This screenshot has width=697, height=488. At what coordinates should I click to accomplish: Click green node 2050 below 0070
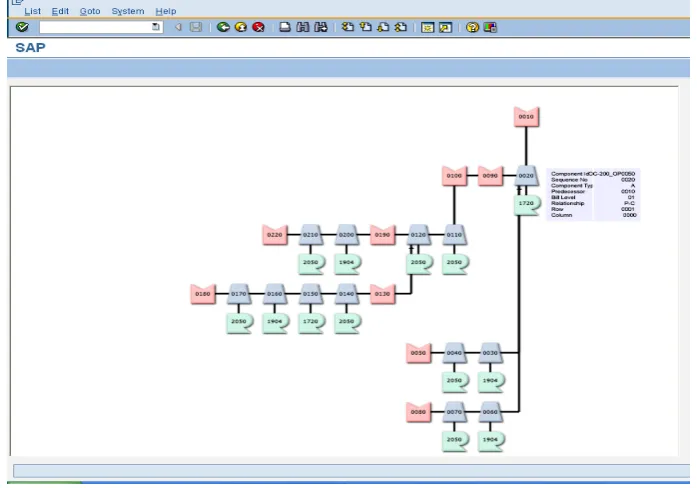[455, 441]
